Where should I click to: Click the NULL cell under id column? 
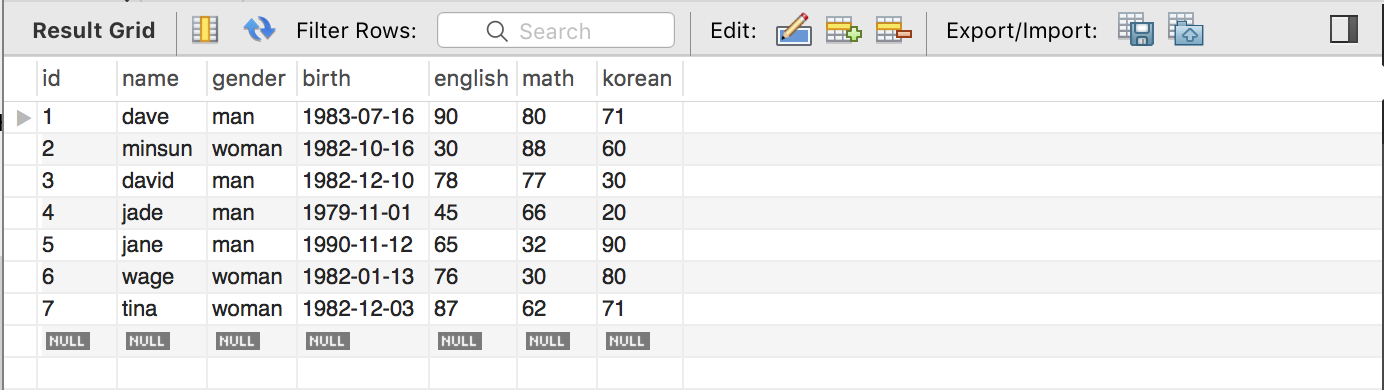tap(67, 341)
